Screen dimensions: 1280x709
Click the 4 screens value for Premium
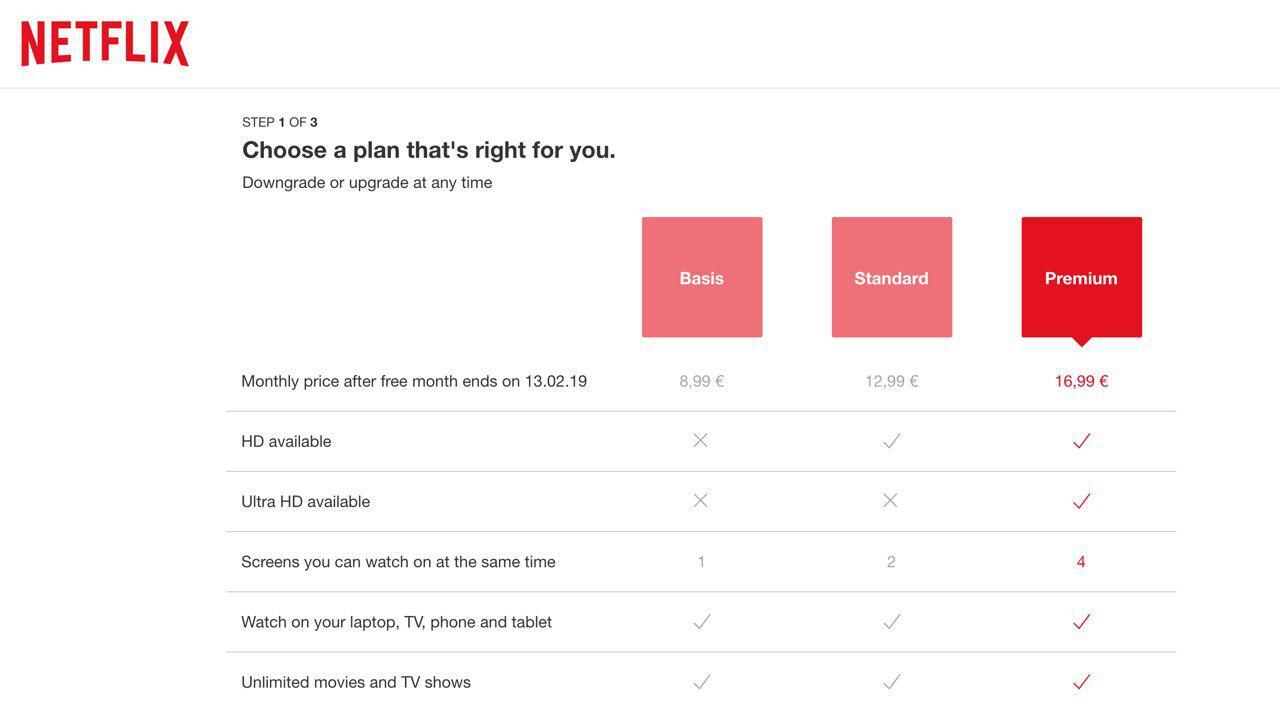click(1081, 562)
